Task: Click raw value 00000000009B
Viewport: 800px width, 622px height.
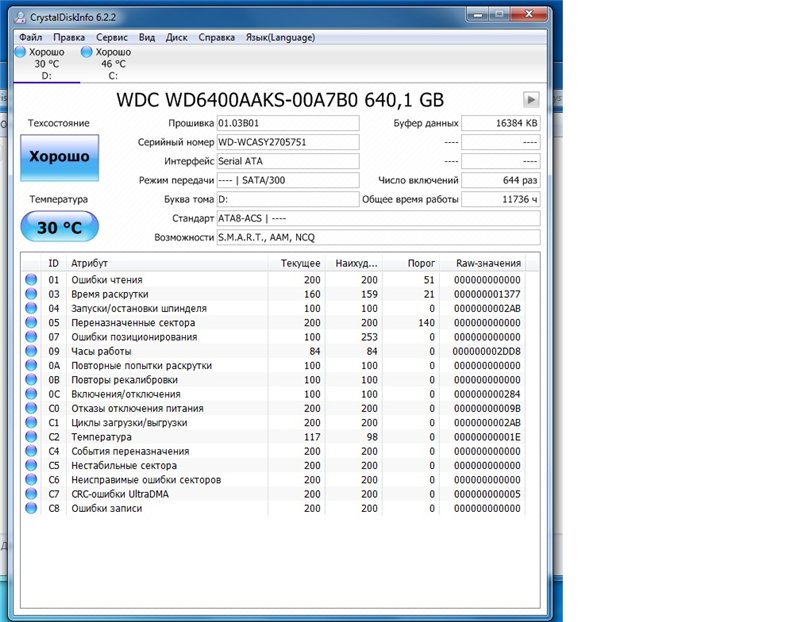Action: click(x=487, y=408)
